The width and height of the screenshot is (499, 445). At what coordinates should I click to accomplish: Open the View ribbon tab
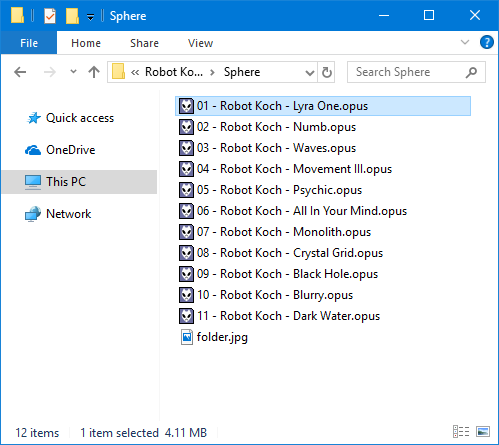(200, 43)
